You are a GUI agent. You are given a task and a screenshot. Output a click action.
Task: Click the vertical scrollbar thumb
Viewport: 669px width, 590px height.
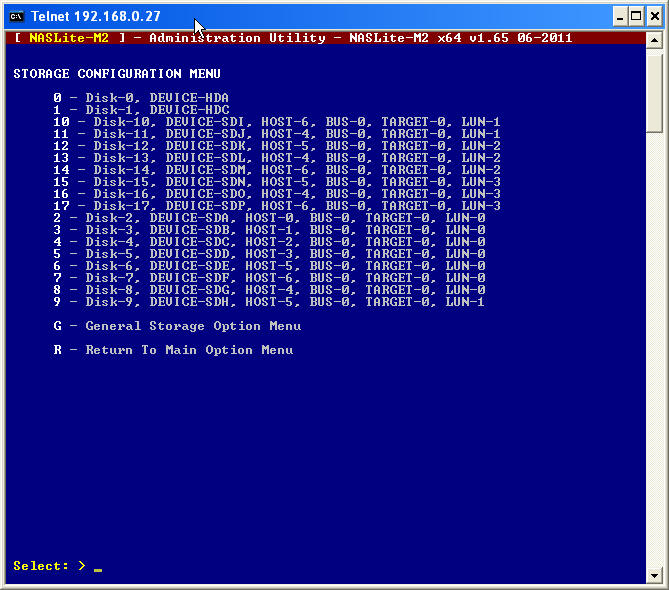tap(654, 91)
